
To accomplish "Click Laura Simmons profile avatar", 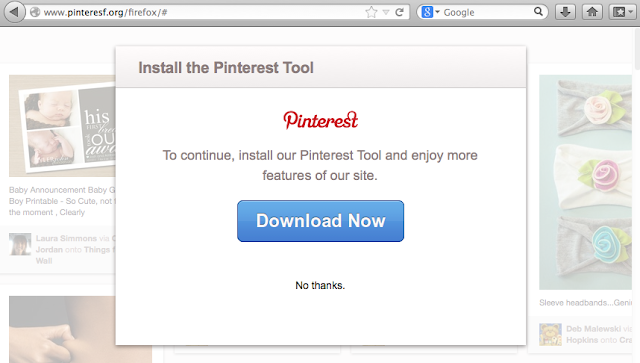I will click(x=20, y=244).
